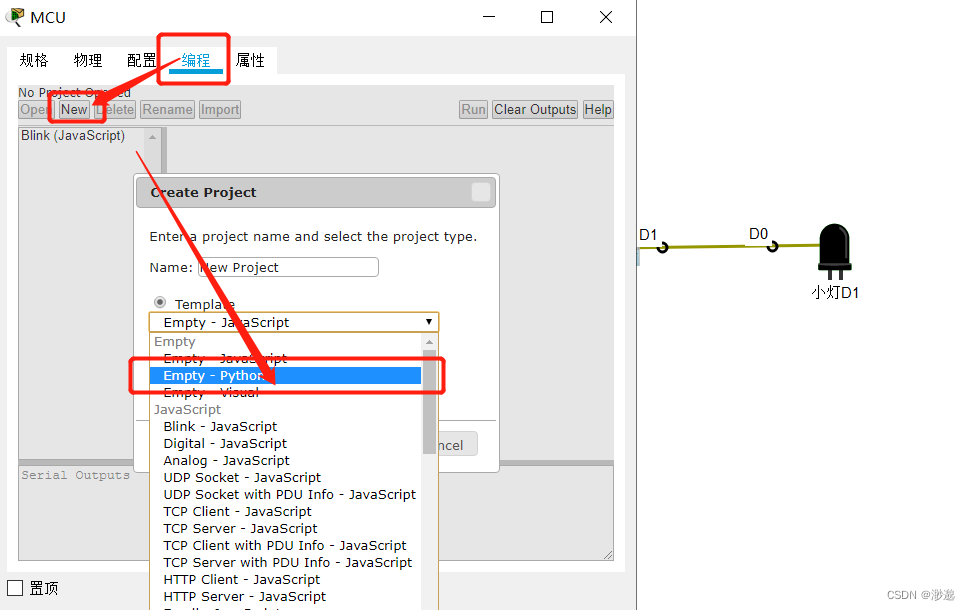This screenshot has height=610, width=970.
Task: Click the project list scroll up arrow
Action: (152, 137)
